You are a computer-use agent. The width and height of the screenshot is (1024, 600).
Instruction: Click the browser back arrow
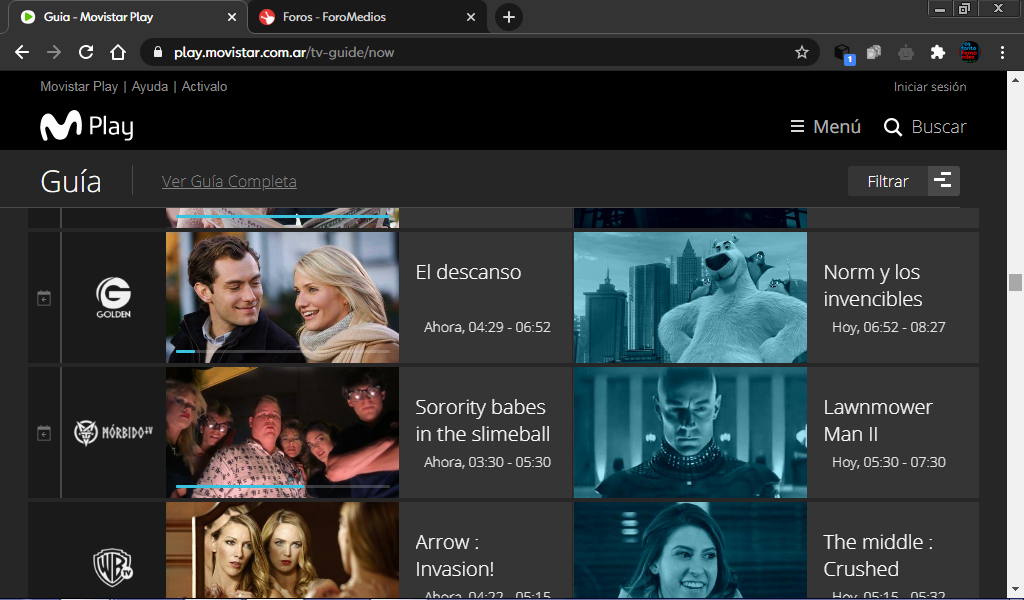pyautogui.click(x=22, y=52)
